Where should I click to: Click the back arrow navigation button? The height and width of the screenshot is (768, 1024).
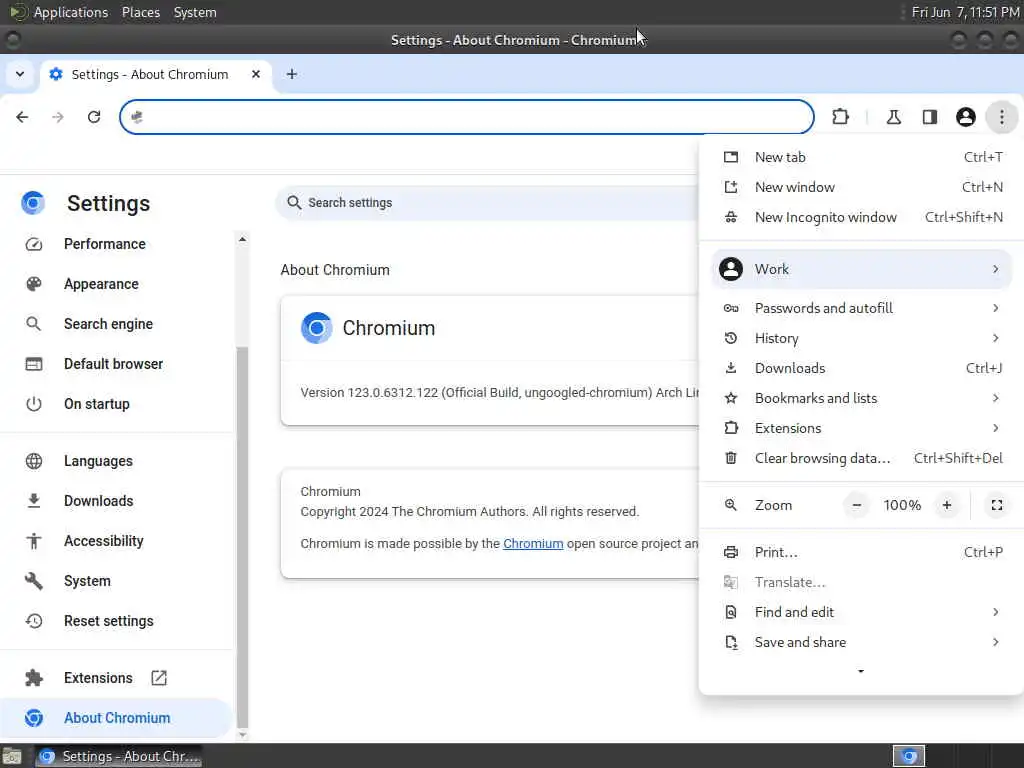(22, 117)
